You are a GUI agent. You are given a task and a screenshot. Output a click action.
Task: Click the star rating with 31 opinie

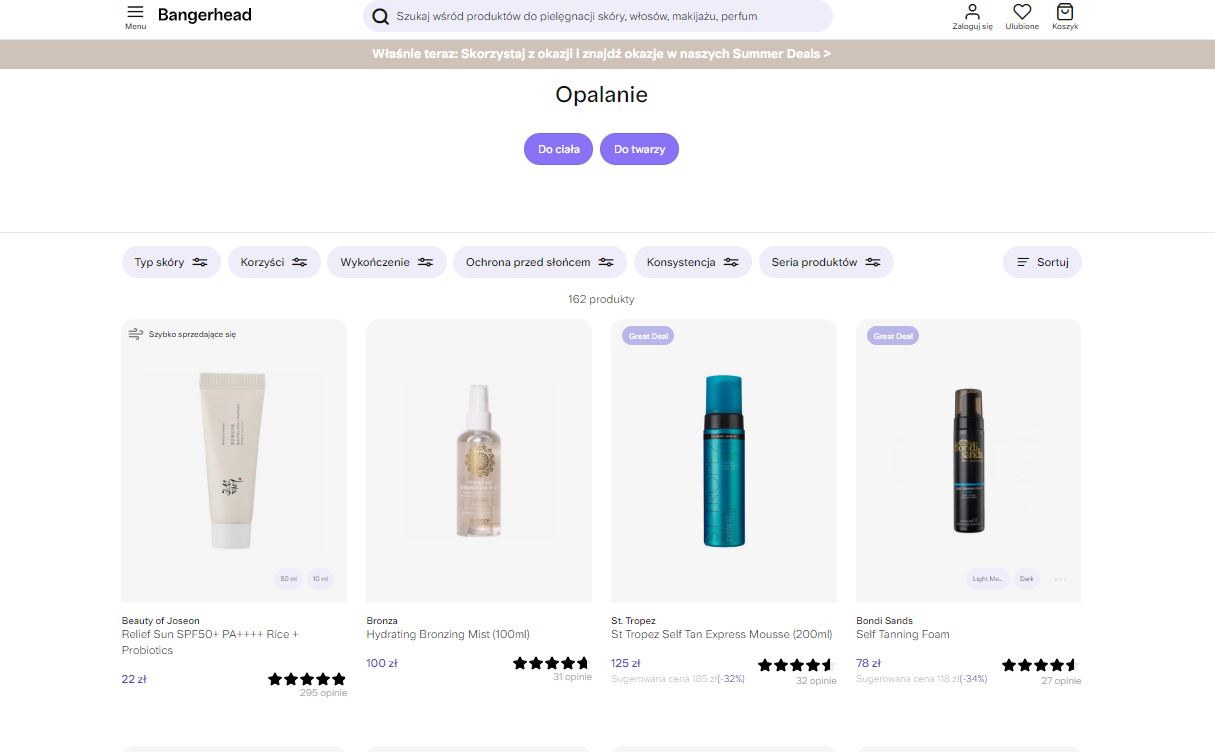551,663
